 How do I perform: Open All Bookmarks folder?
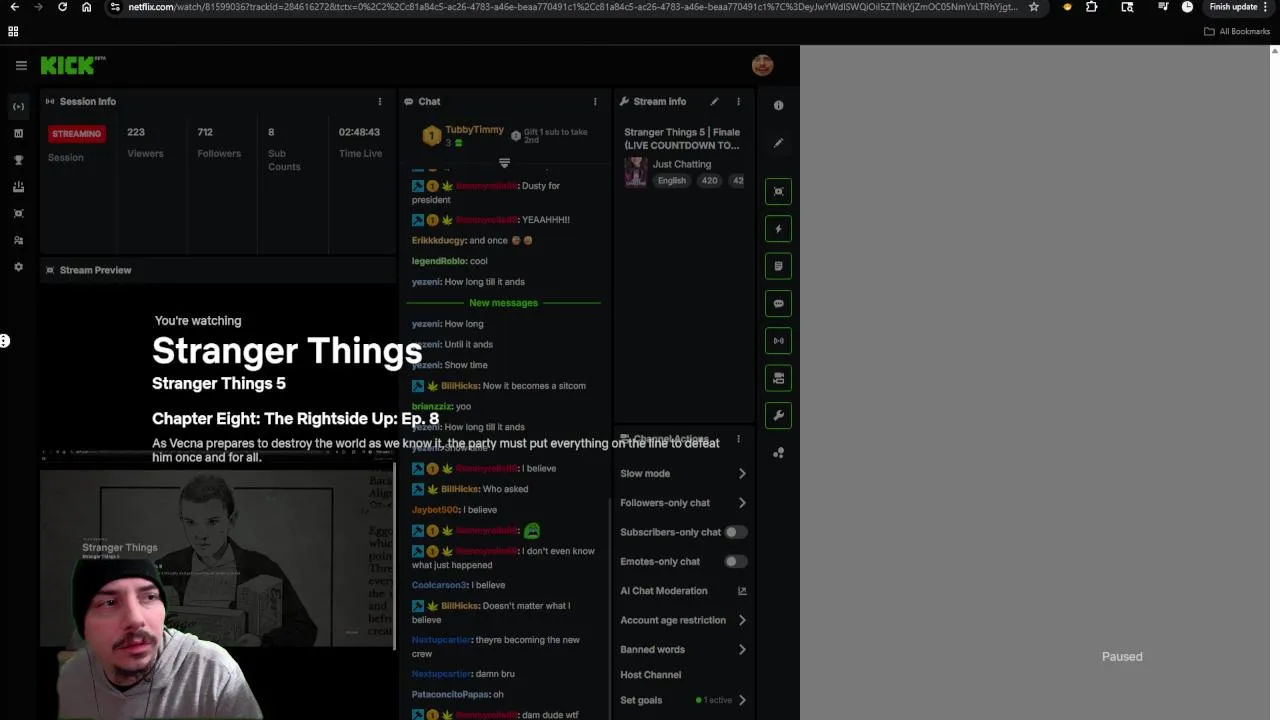point(1237,31)
